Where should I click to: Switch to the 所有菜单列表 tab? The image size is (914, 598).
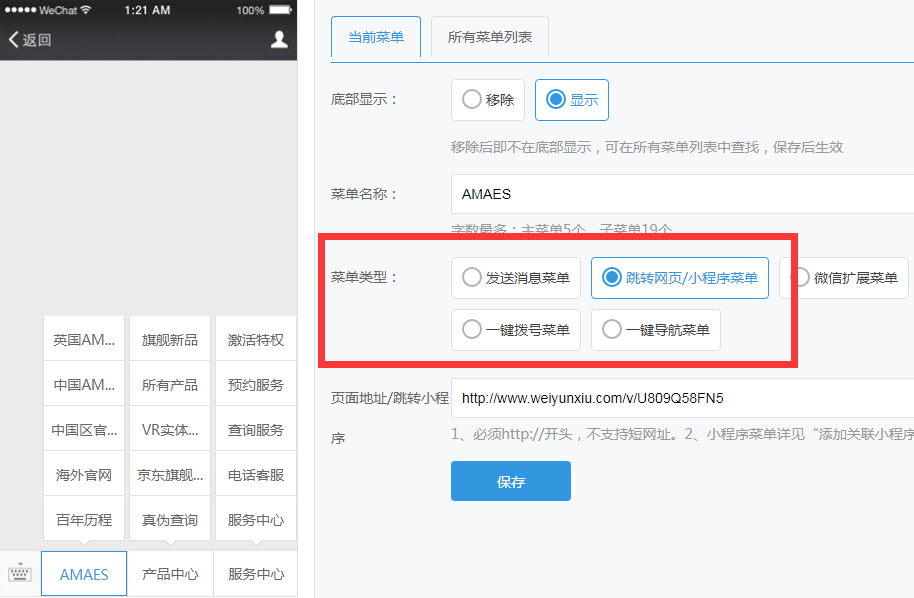click(x=490, y=38)
